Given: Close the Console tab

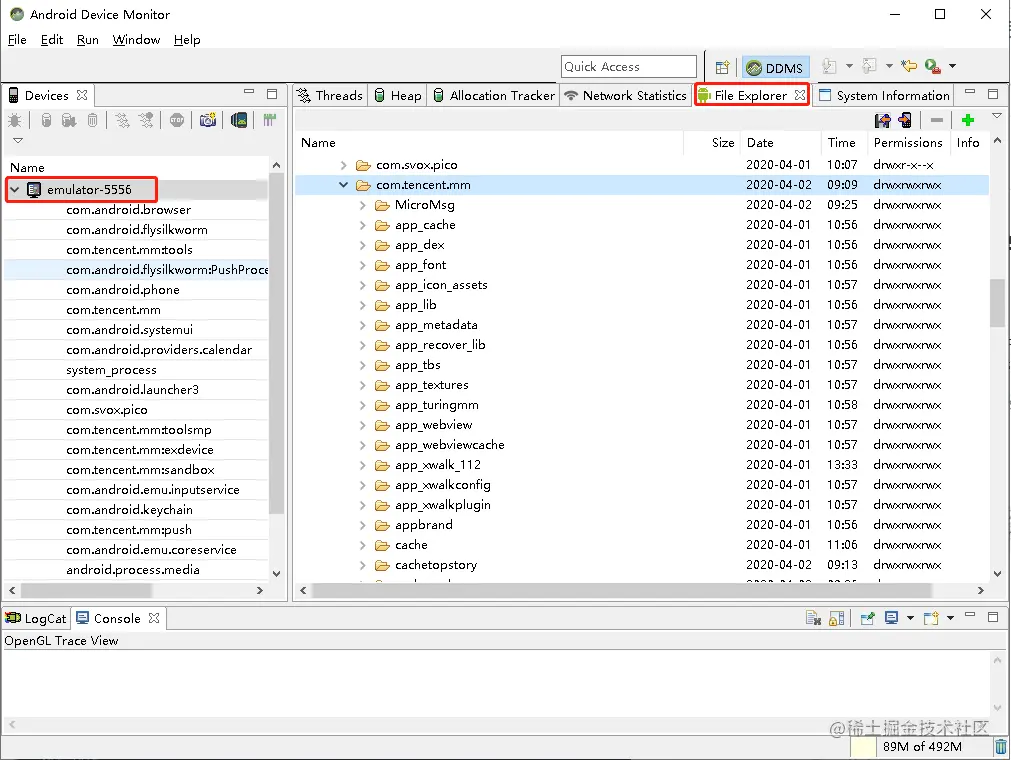Looking at the screenshot, I should point(153,618).
